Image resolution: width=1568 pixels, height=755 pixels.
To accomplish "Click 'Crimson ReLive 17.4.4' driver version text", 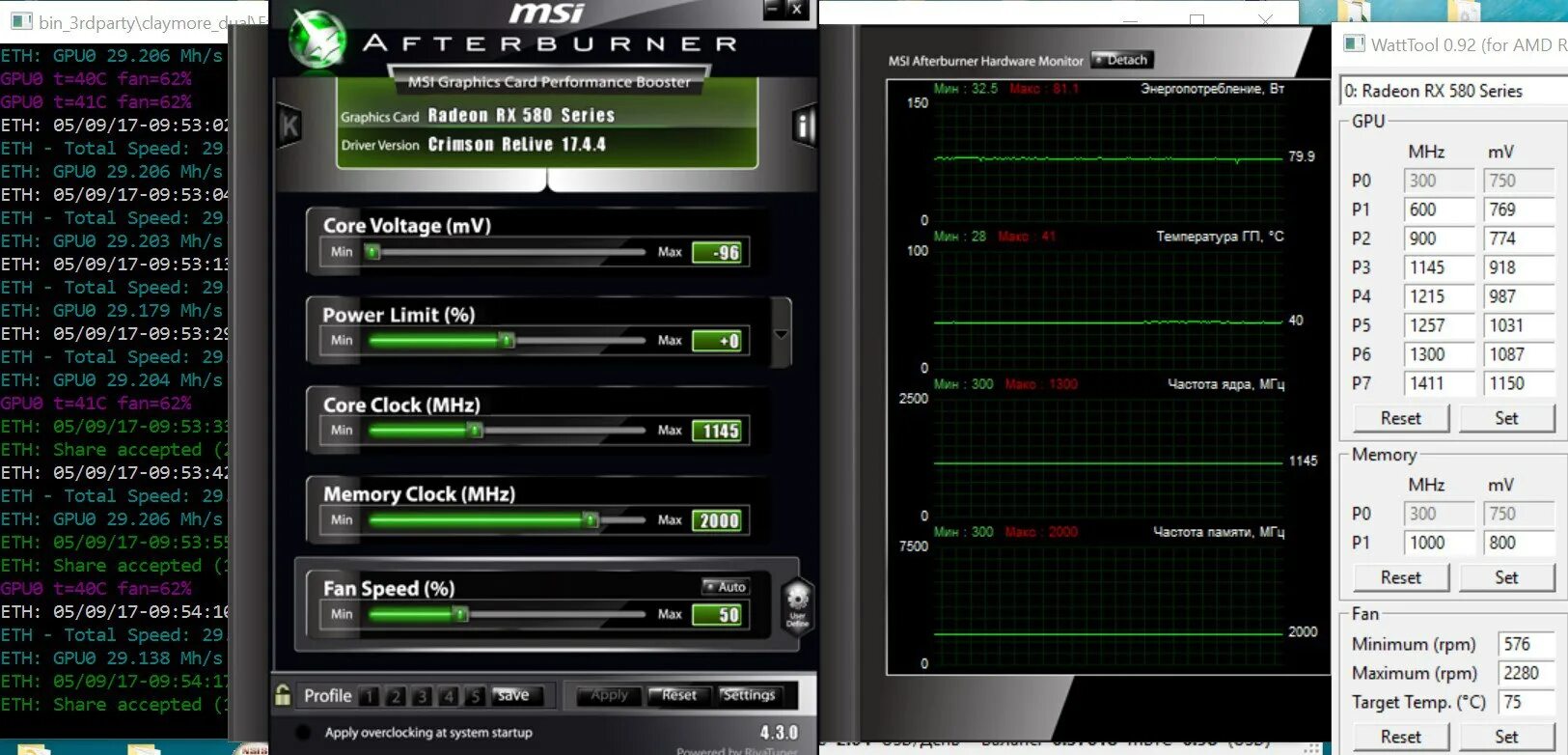I will 516,145.
